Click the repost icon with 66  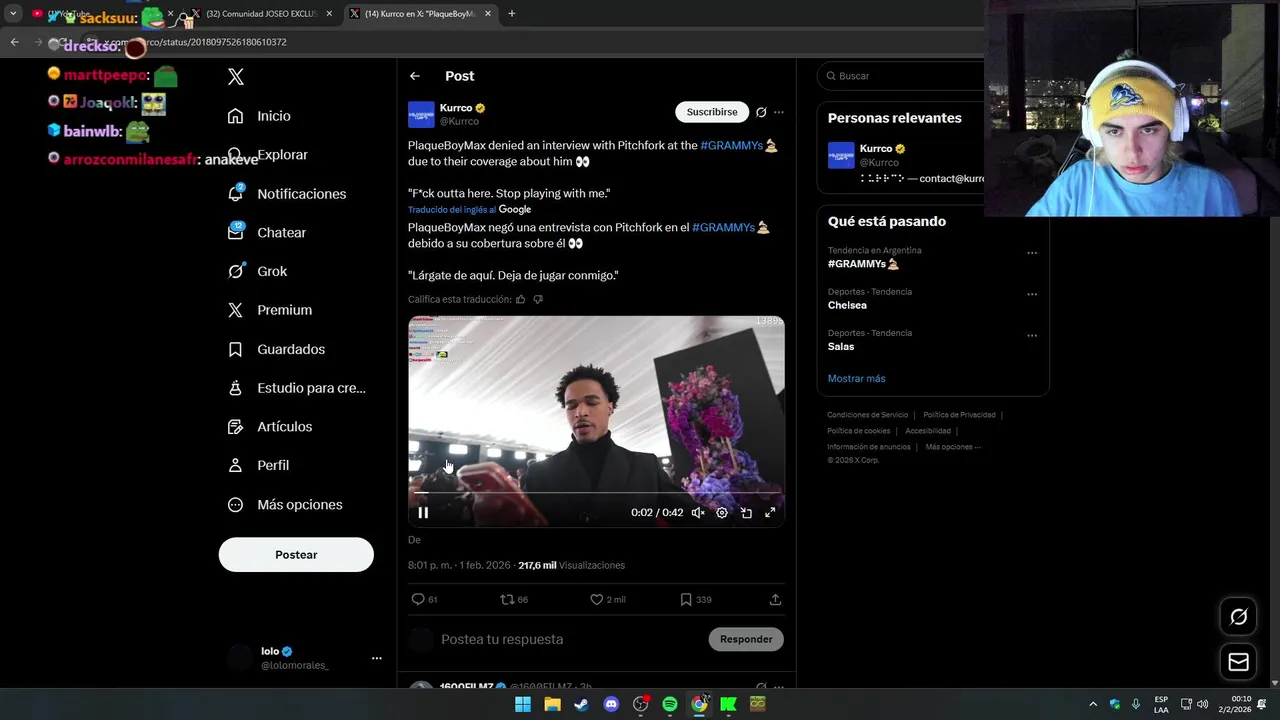[507, 600]
